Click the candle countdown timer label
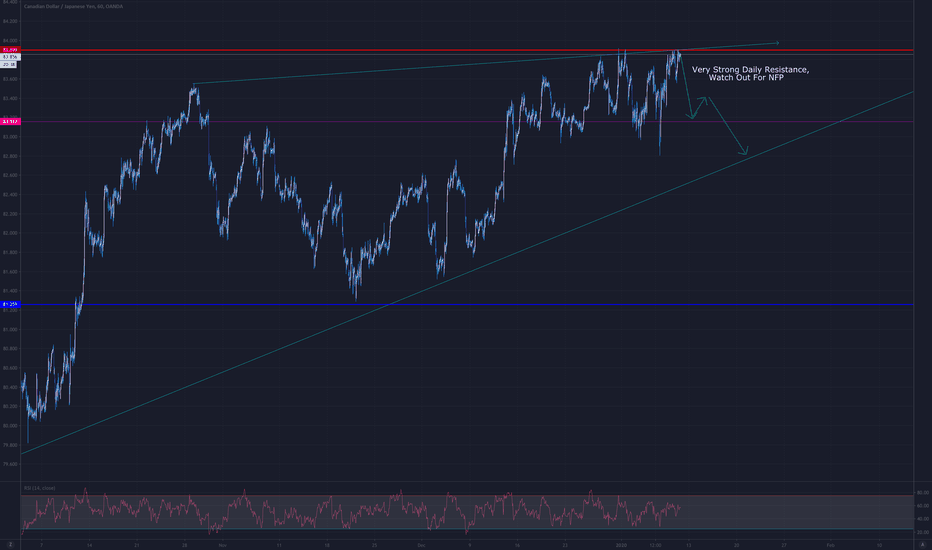Screen dimensions: 932x550 point(10,64)
